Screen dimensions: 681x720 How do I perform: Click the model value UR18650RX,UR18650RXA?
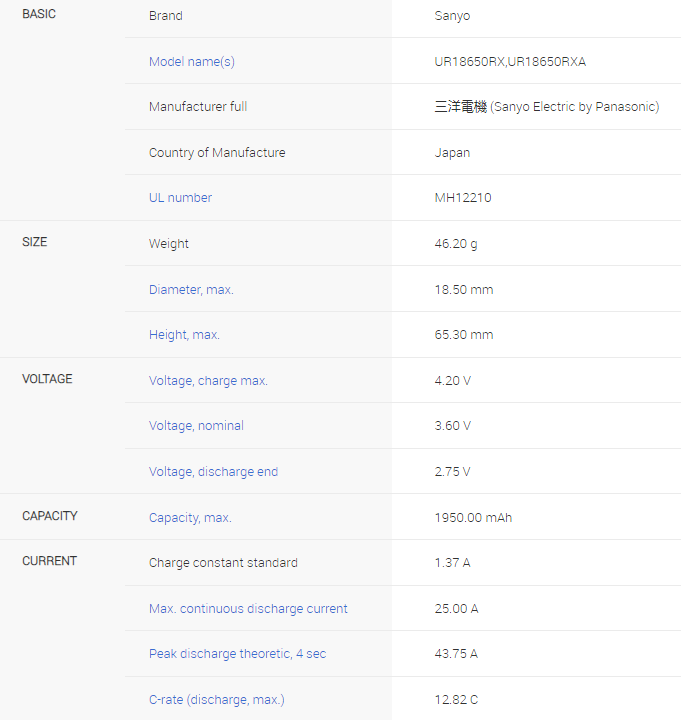[x=510, y=62]
